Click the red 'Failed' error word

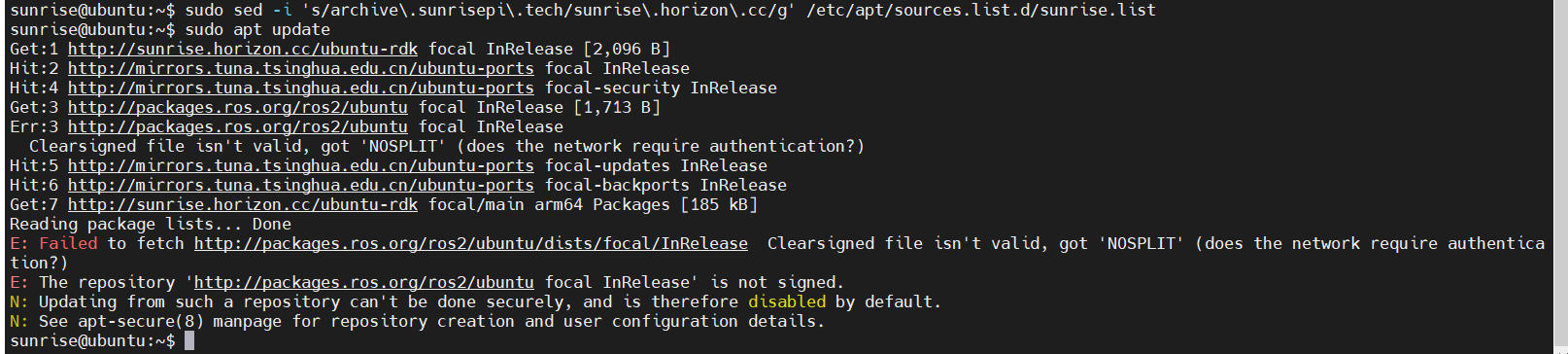(68, 243)
